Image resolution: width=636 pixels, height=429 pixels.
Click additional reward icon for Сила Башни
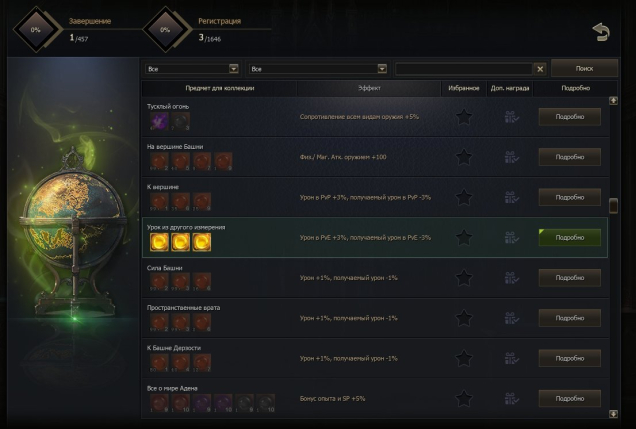pos(511,278)
